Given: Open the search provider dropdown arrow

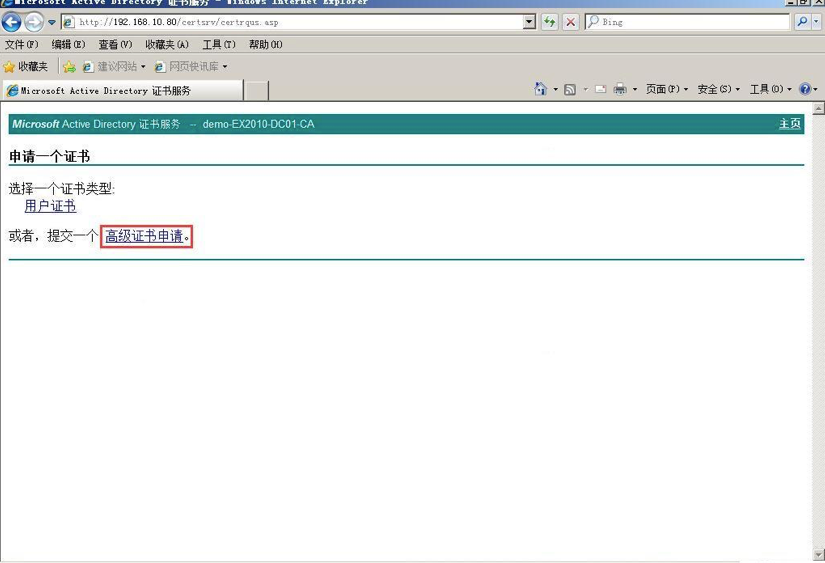Looking at the screenshot, I should (816, 22).
